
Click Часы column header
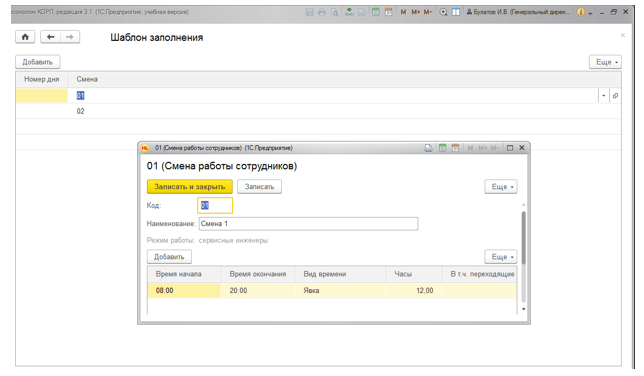(414, 274)
